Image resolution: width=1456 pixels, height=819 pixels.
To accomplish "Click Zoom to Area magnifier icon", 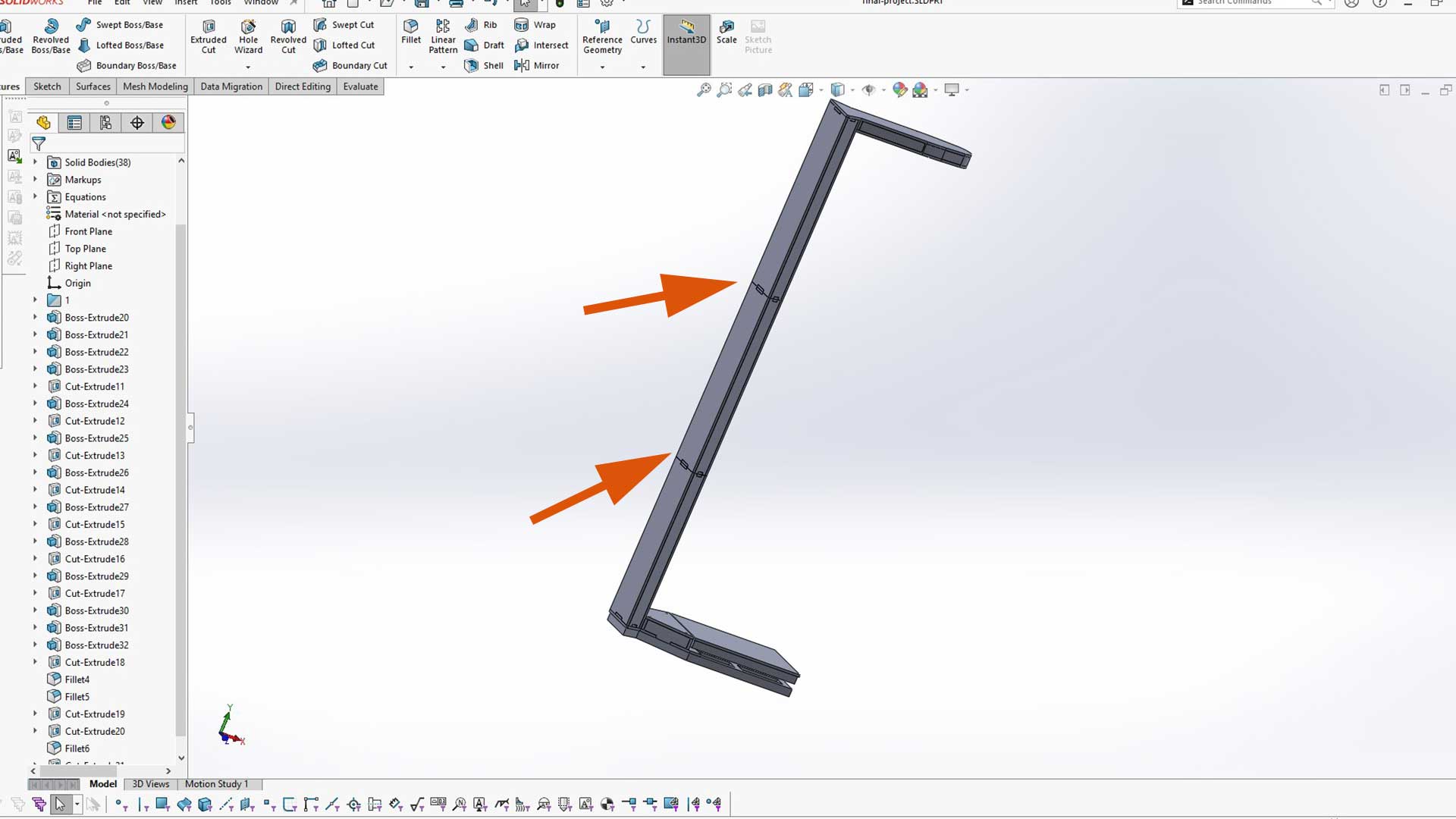I will click(x=724, y=90).
